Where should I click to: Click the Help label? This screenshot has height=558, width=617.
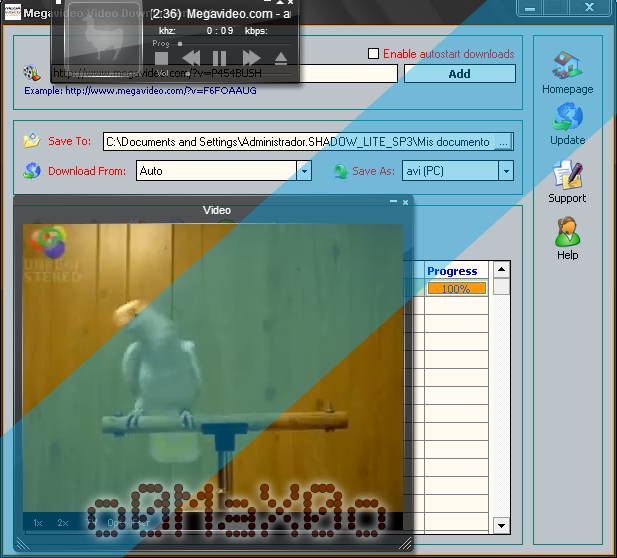pyautogui.click(x=567, y=255)
